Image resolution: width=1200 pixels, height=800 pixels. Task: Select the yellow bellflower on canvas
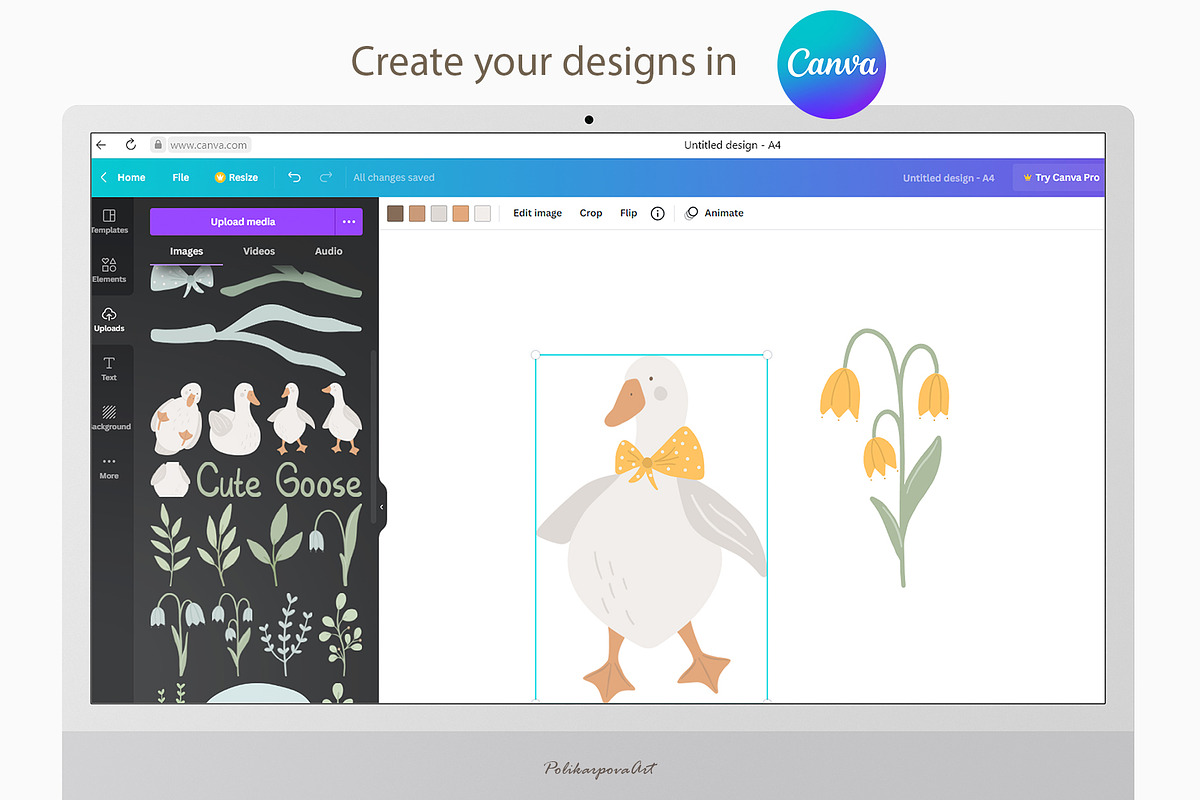[x=884, y=457]
